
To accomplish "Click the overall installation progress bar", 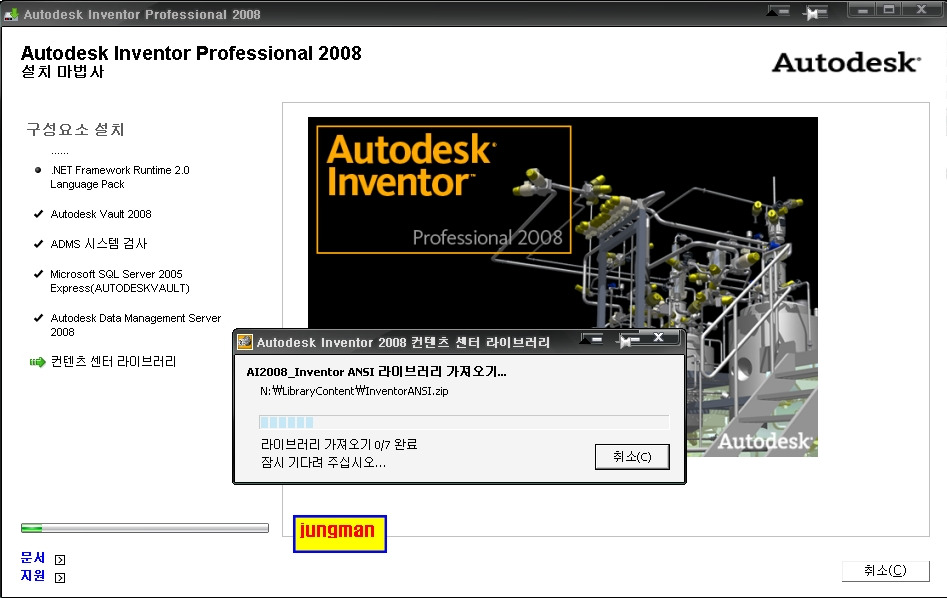I will point(145,529).
